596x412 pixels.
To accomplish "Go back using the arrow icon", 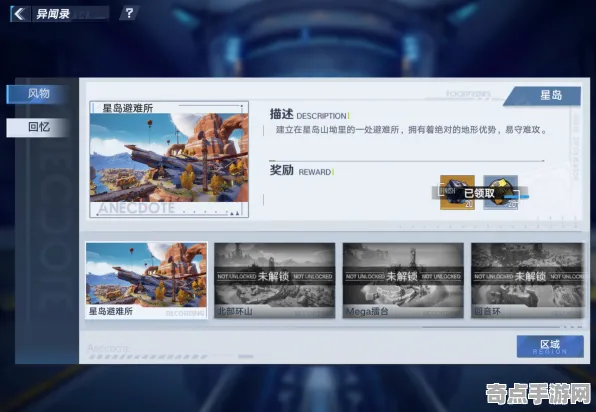I will (x=20, y=14).
